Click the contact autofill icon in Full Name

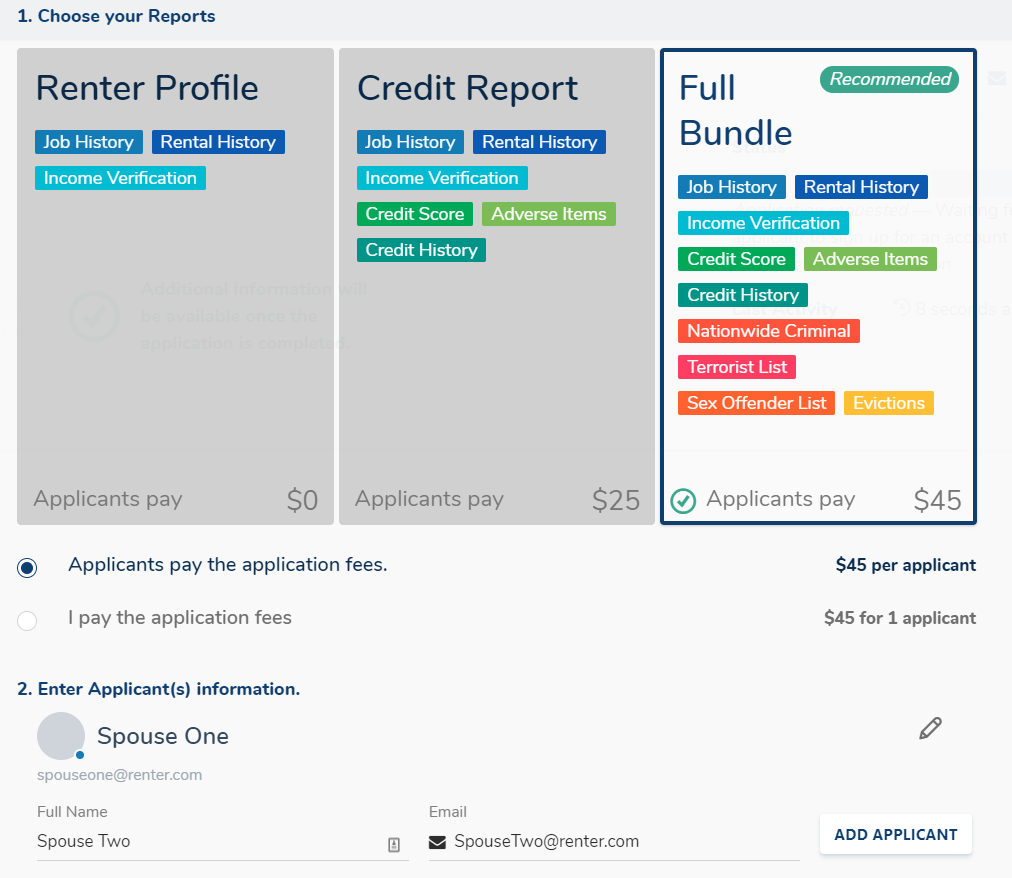pos(394,844)
